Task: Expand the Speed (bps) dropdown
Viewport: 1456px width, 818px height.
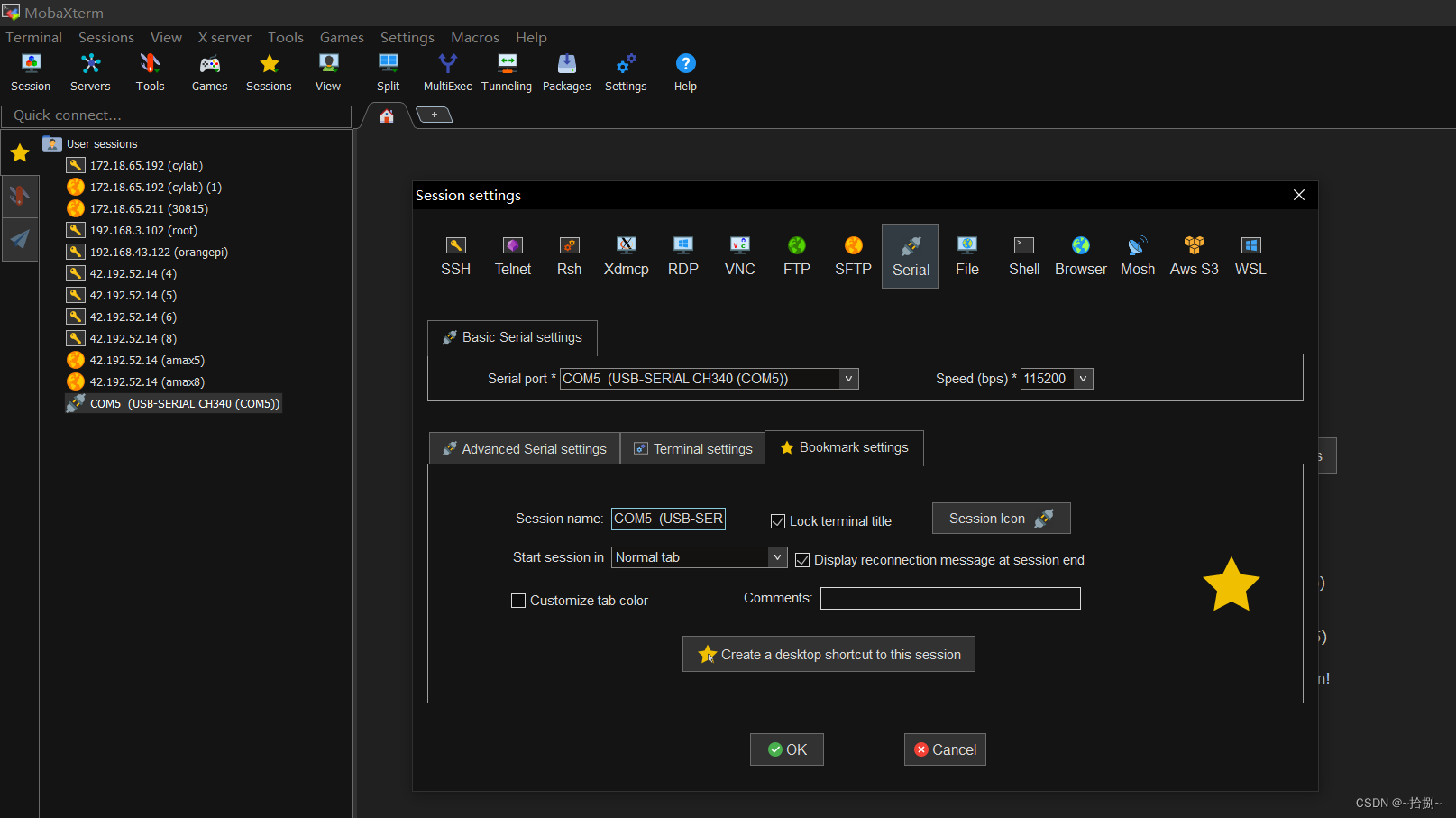Action: coord(1083,379)
